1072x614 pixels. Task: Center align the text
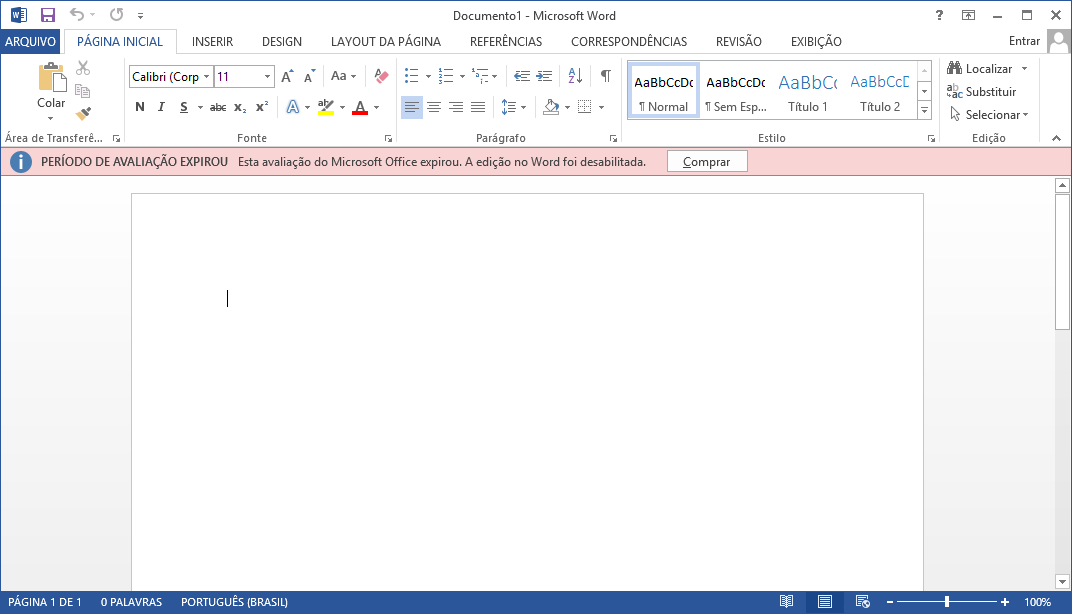pyautogui.click(x=433, y=107)
